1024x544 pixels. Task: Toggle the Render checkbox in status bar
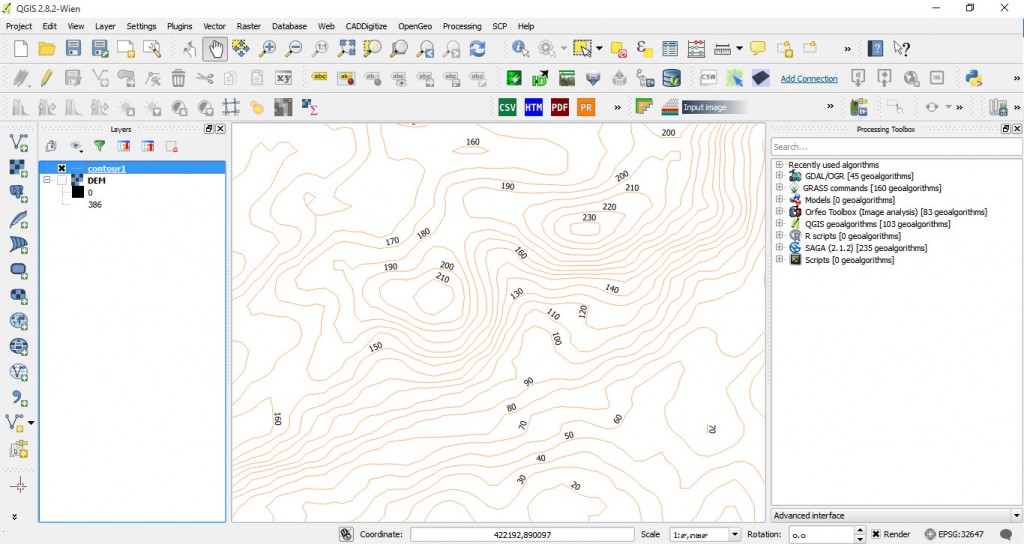(x=876, y=534)
